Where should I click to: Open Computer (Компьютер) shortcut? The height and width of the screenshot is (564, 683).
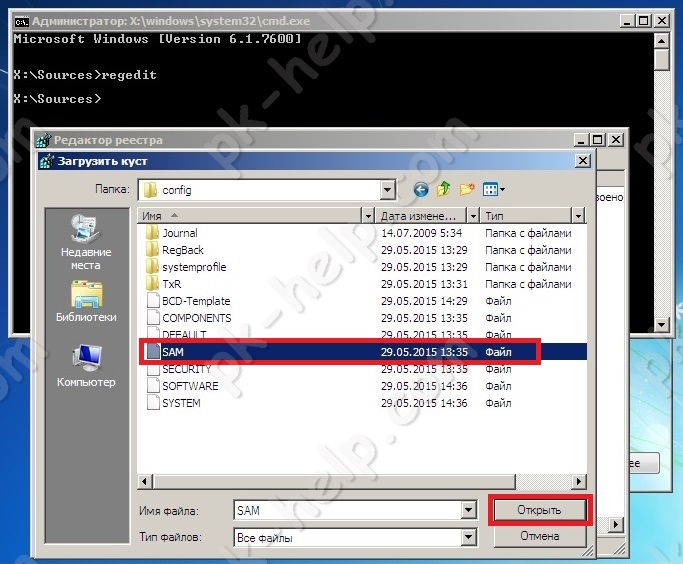click(86, 365)
